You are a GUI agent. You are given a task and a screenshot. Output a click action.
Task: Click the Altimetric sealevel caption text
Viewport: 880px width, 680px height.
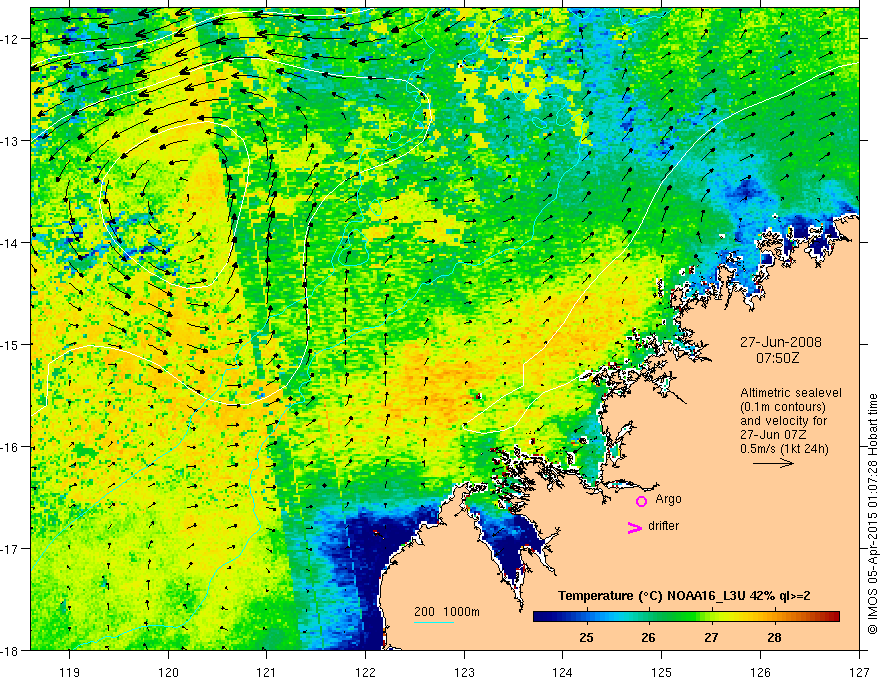(x=791, y=393)
